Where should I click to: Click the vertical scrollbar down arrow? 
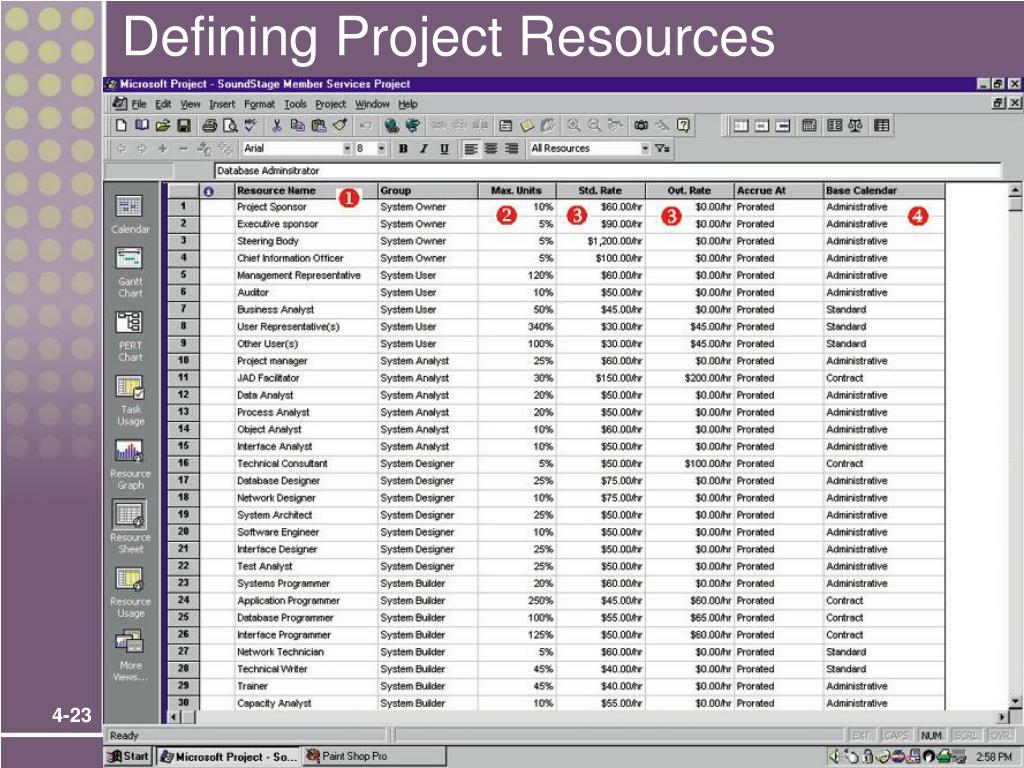coord(1016,701)
